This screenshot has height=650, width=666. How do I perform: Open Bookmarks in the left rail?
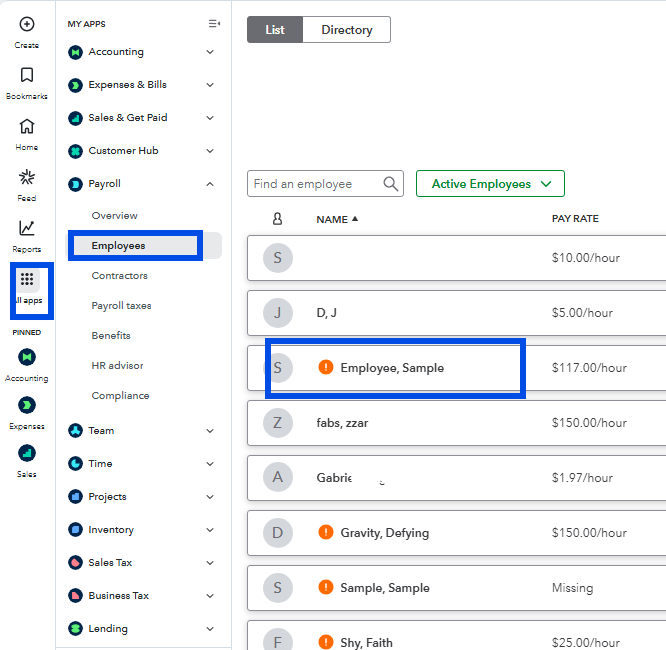(27, 75)
